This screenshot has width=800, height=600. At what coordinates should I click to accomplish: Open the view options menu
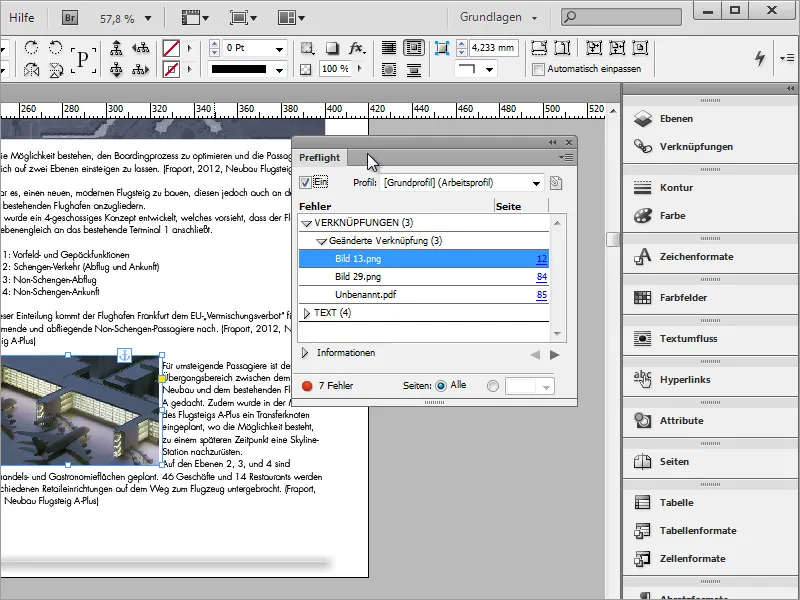[x=195, y=18]
